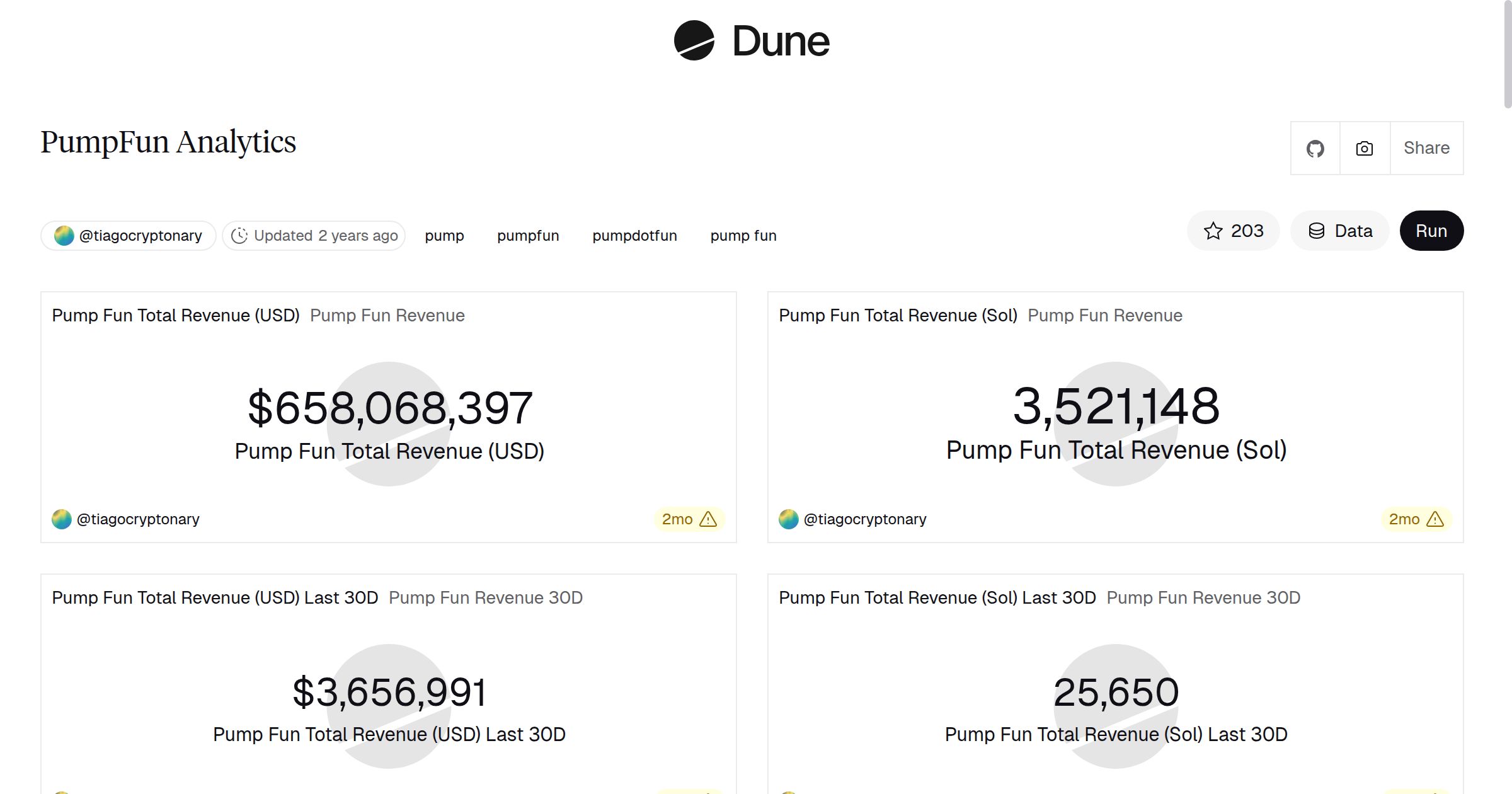
Task: Click the database icon on the Data button
Action: tap(1317, 231)
